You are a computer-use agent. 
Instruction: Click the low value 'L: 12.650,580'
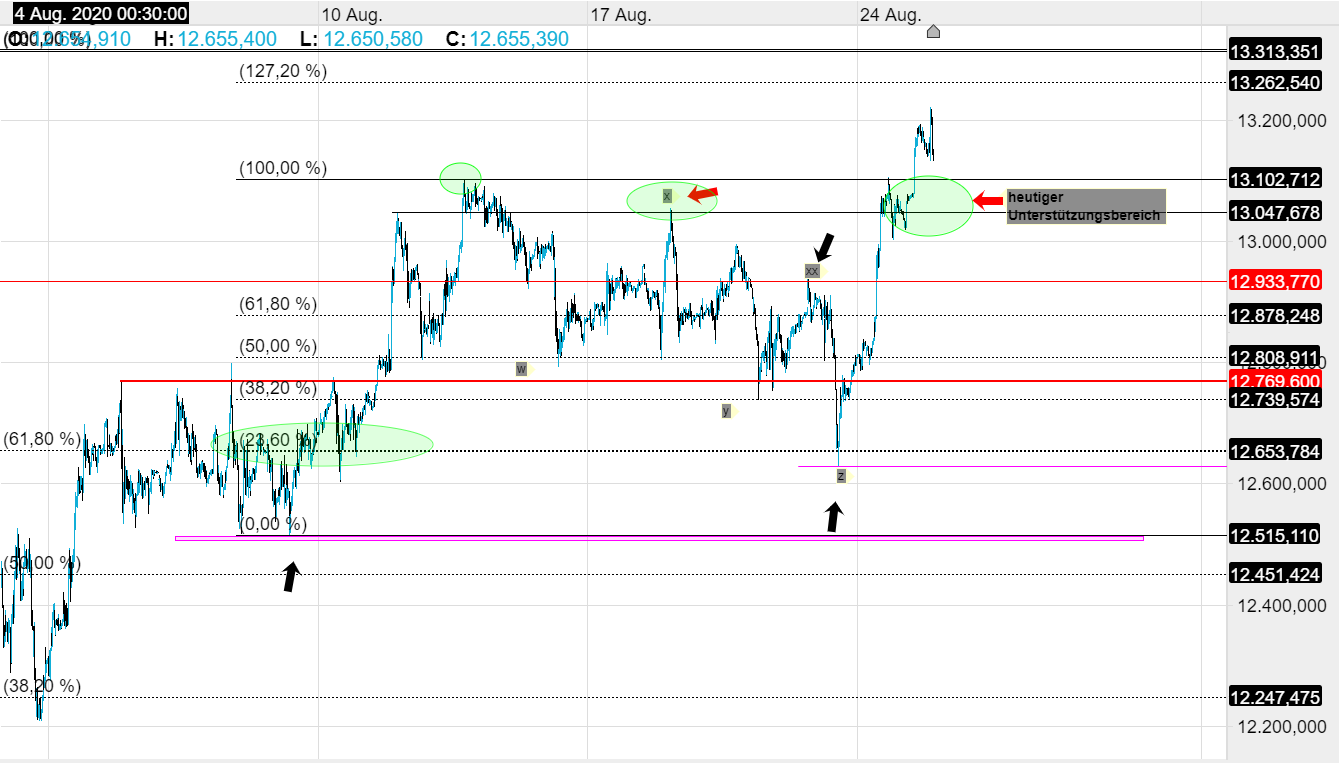point(361,39)
